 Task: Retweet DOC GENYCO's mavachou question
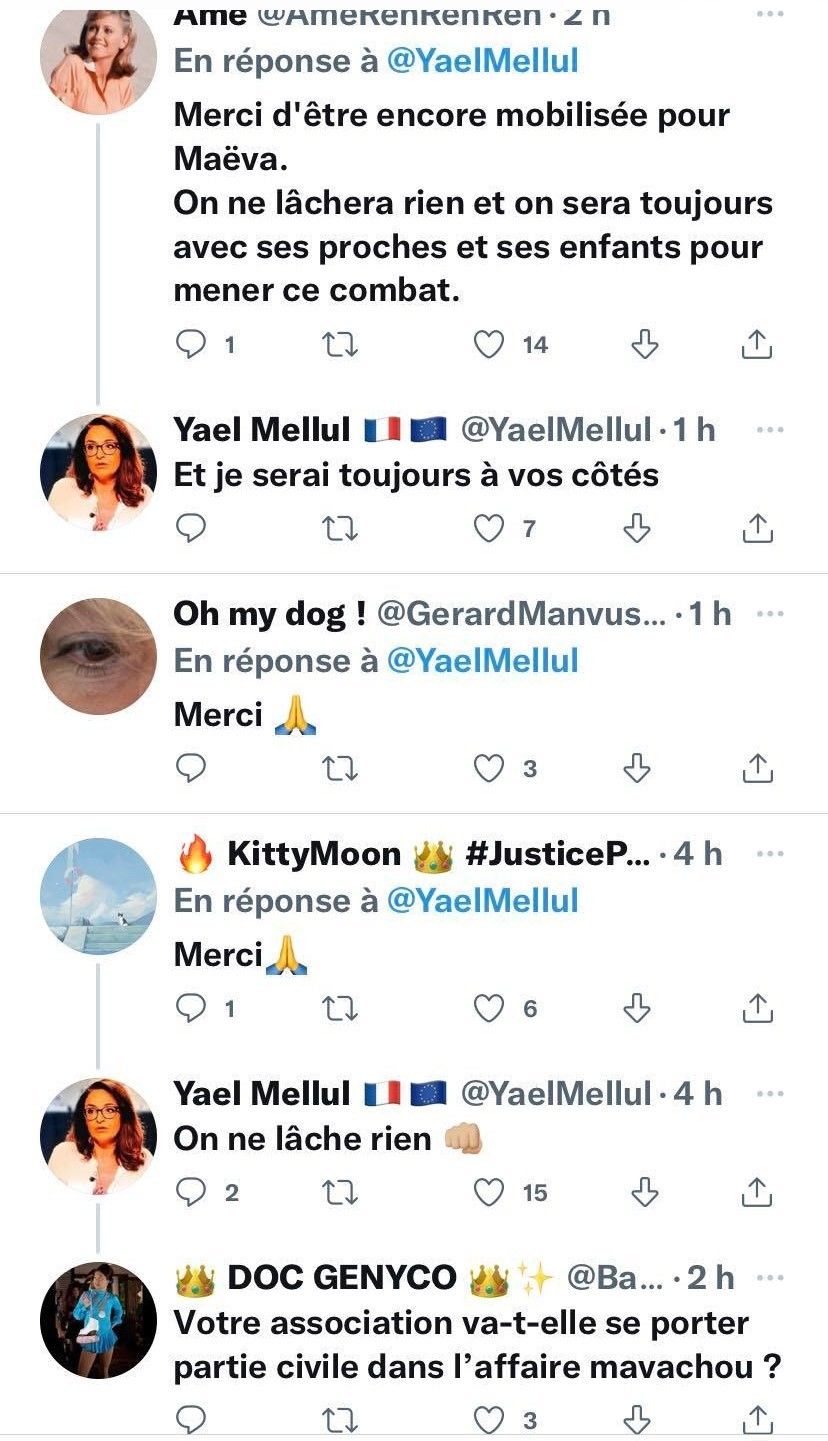[341, 1419]
